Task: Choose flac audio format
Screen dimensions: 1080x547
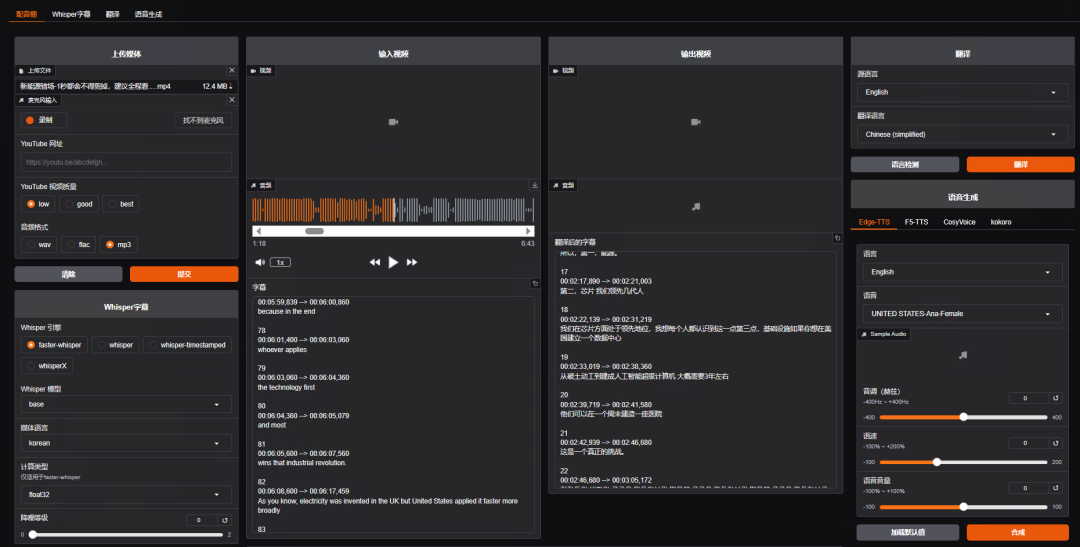Action: [79, 245]
